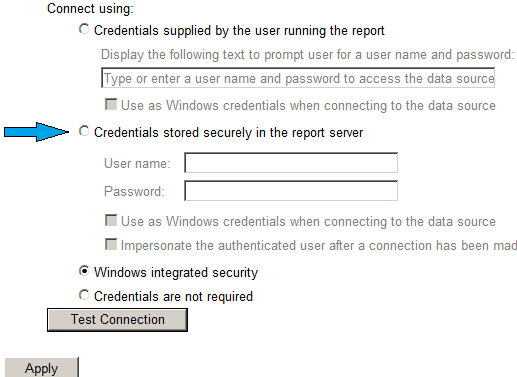
Task: Click 'Credentials supplied by the user running the report' label
Action: [239, 30]
